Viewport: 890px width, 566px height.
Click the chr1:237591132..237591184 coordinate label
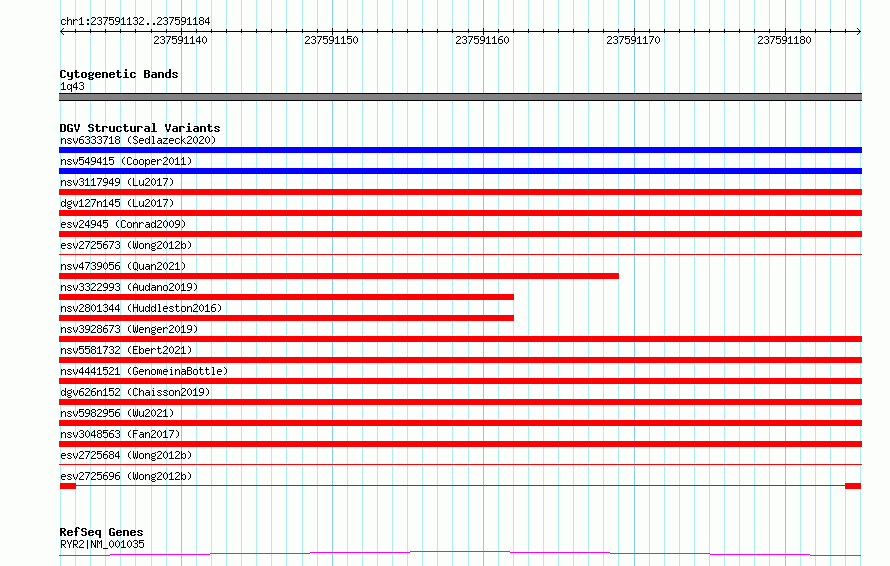pos(135,21)
